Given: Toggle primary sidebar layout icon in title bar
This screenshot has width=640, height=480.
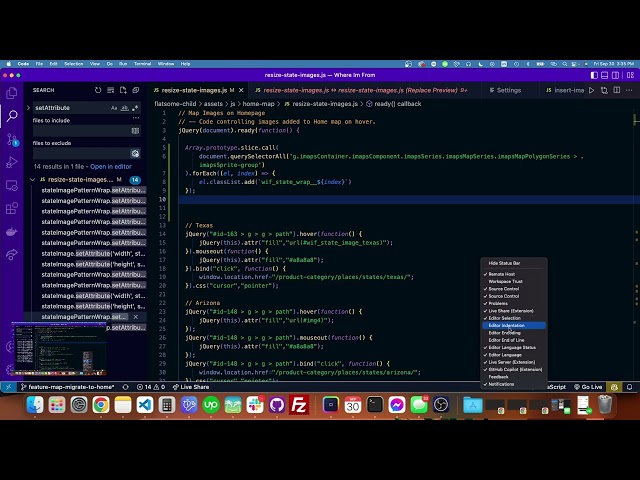Looking at the screenshot, I should 594,75.
